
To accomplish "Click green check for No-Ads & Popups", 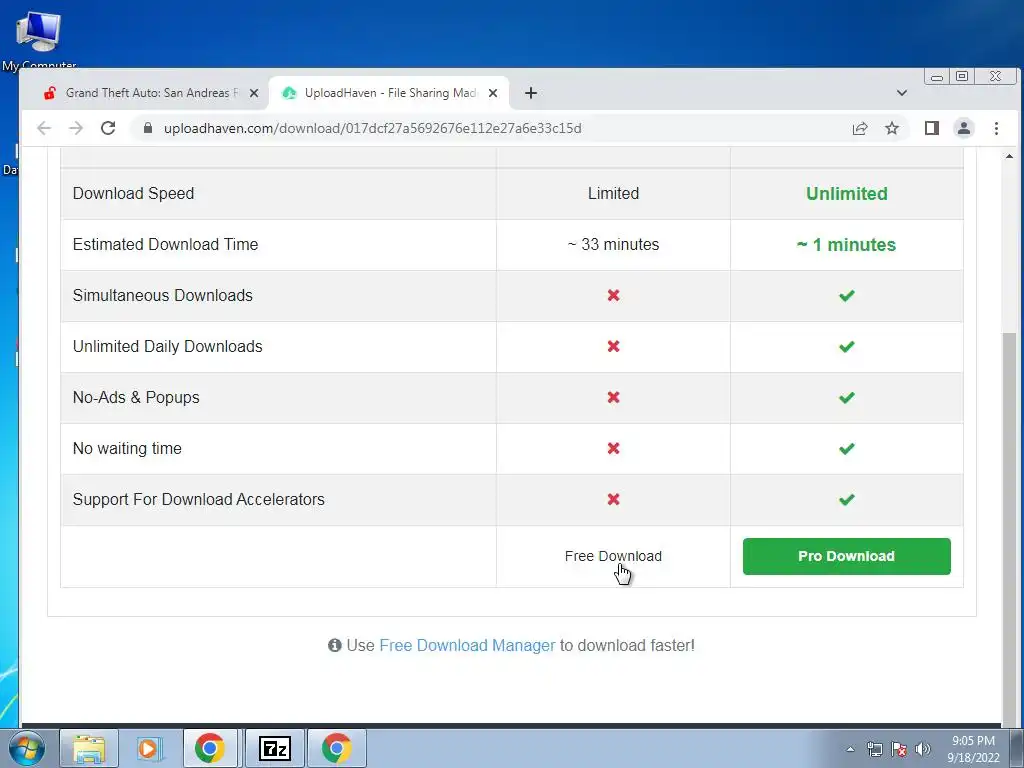I will pyautogui.click(x=846, y=398).
